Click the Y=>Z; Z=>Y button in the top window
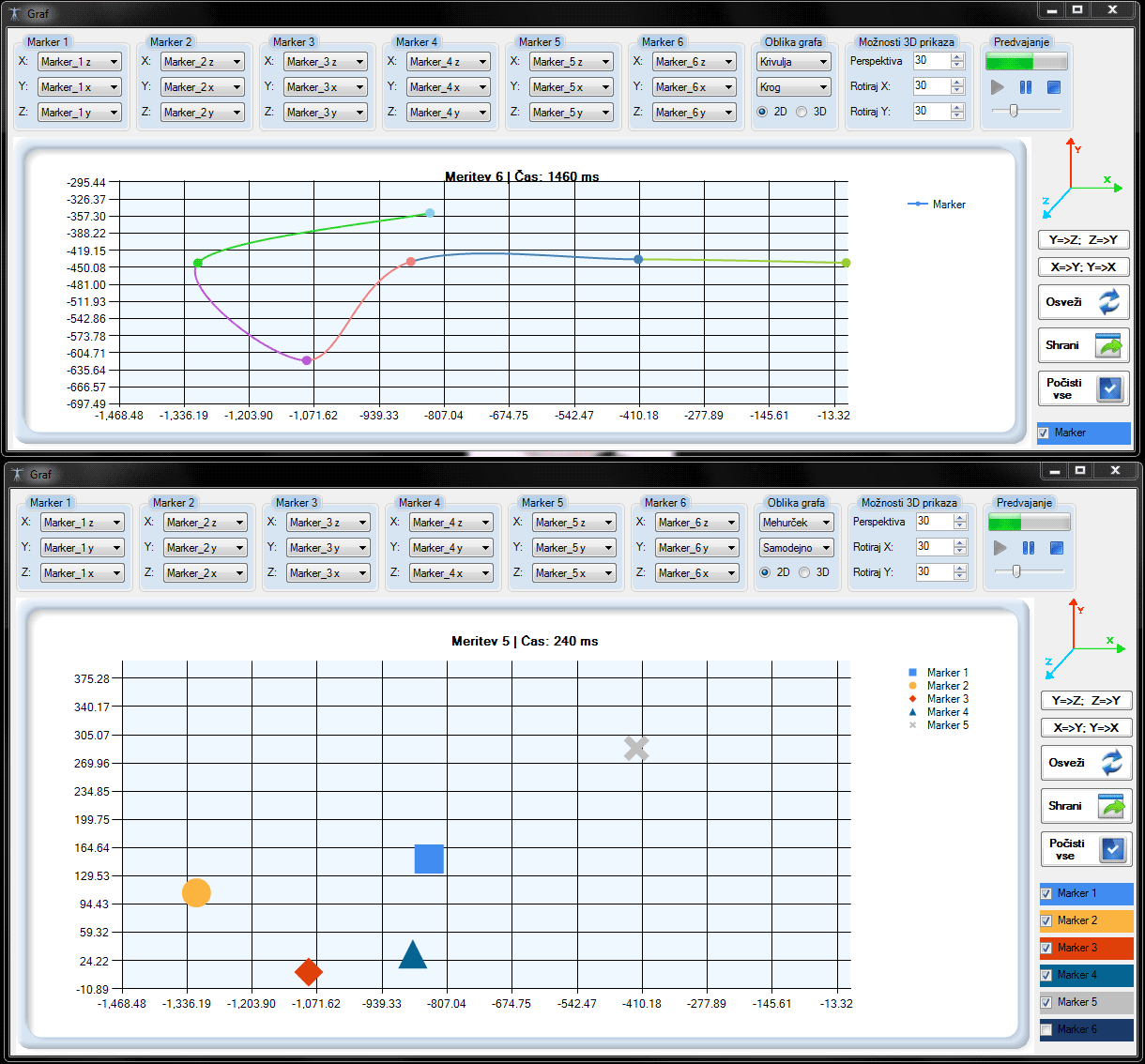 tap(1084, 240)
